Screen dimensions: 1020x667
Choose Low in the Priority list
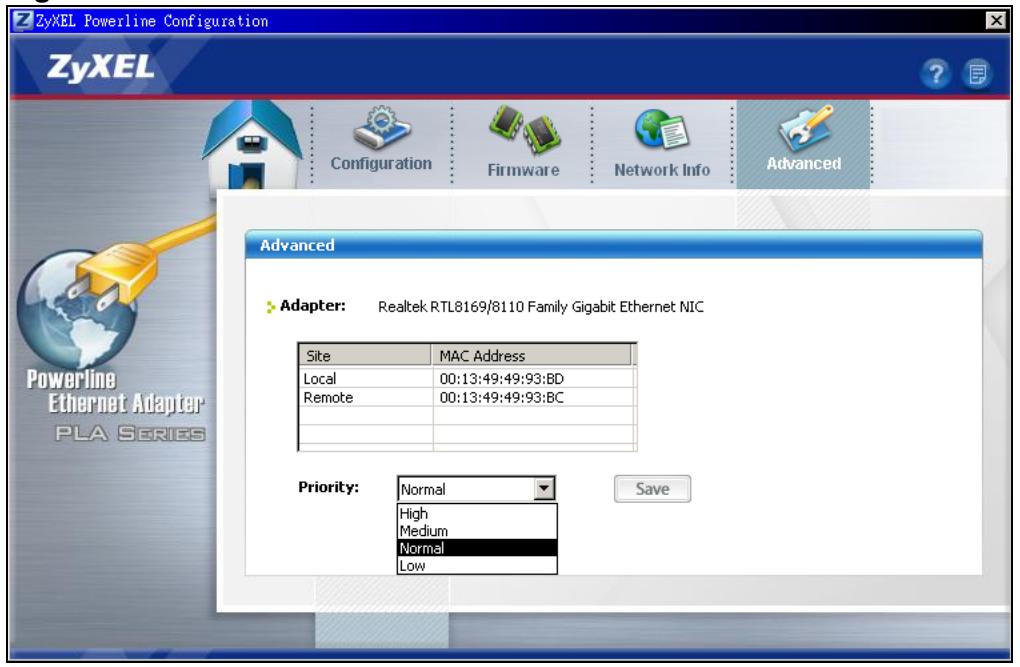tap(477, 565)
